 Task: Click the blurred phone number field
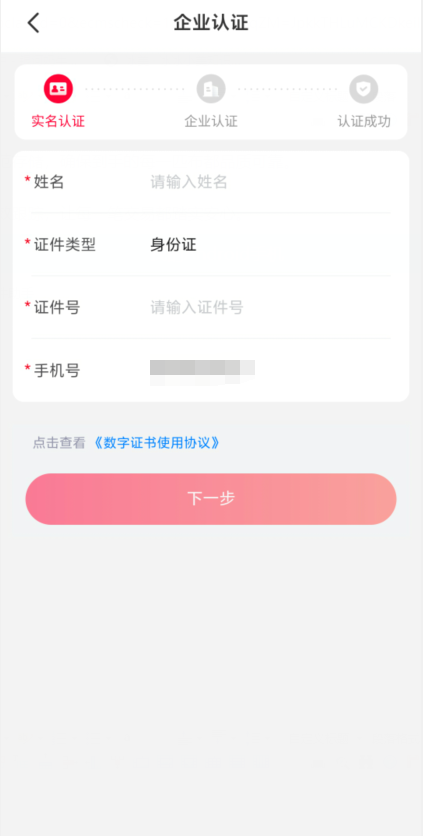(x=202, y=372)
